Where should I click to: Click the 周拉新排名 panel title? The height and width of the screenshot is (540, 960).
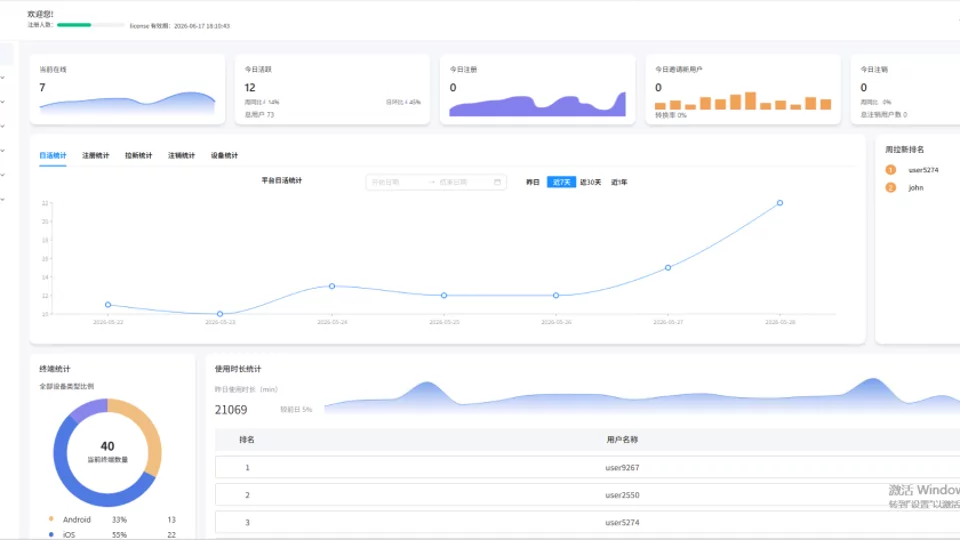tap(904, 149)
